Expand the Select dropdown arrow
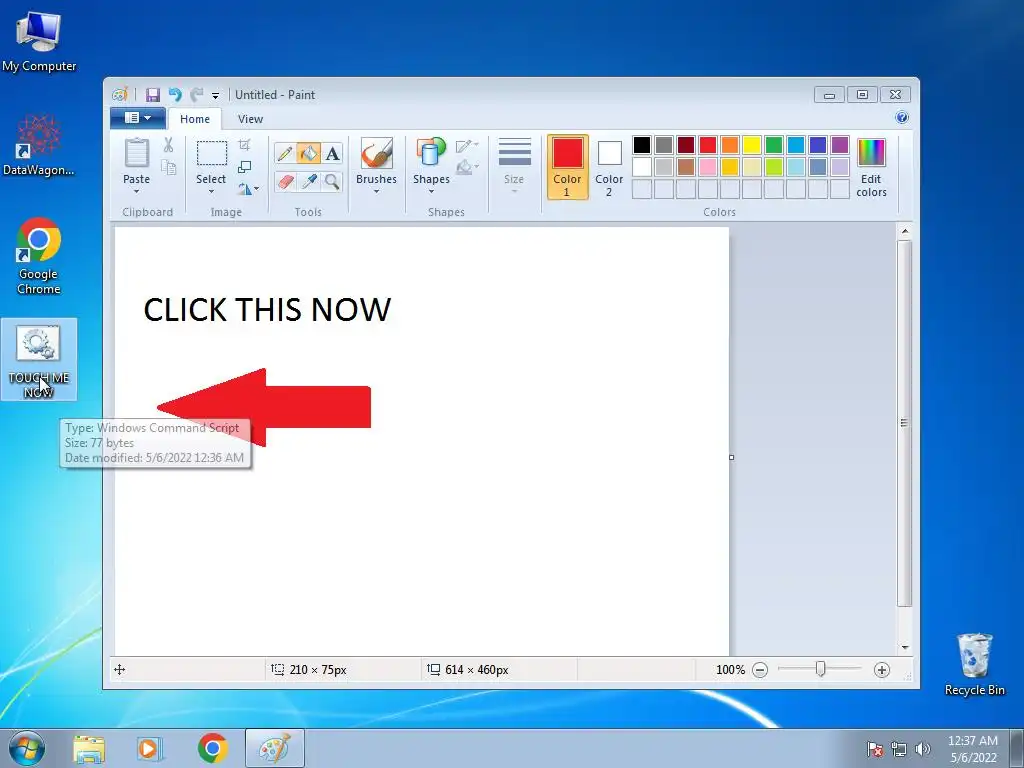The width and height of the screenshot is (1024, 768). (x=211, y=191)
